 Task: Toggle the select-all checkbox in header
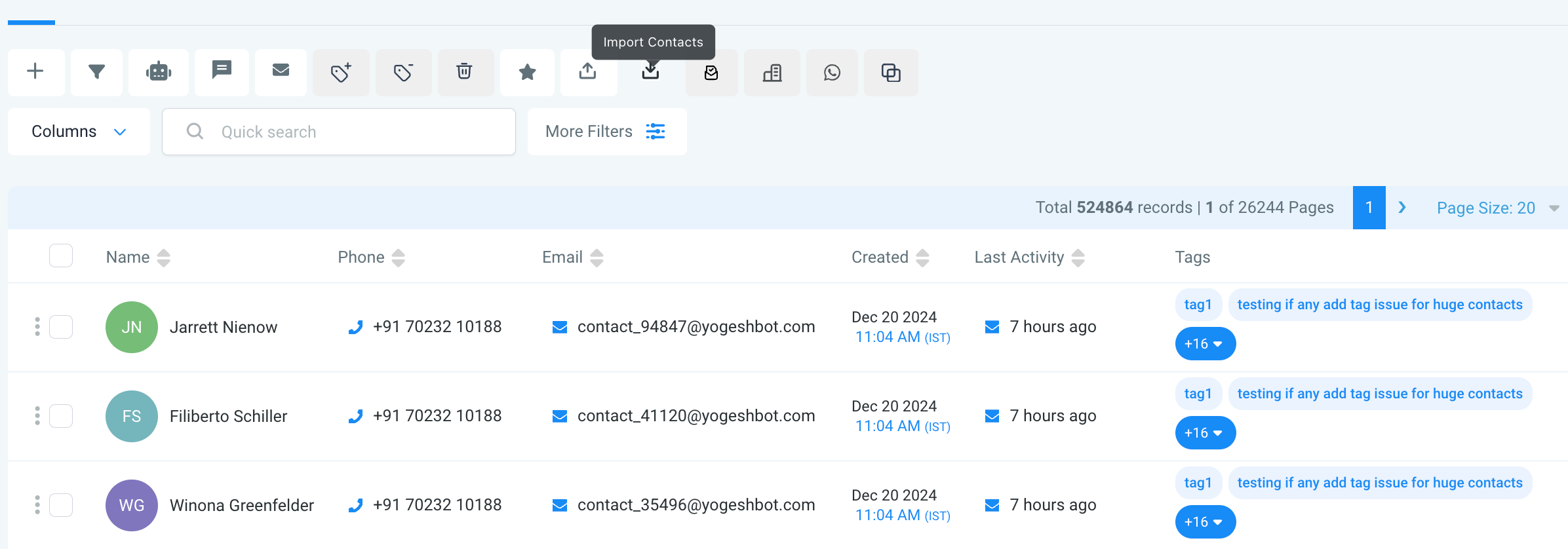[61, 256]
